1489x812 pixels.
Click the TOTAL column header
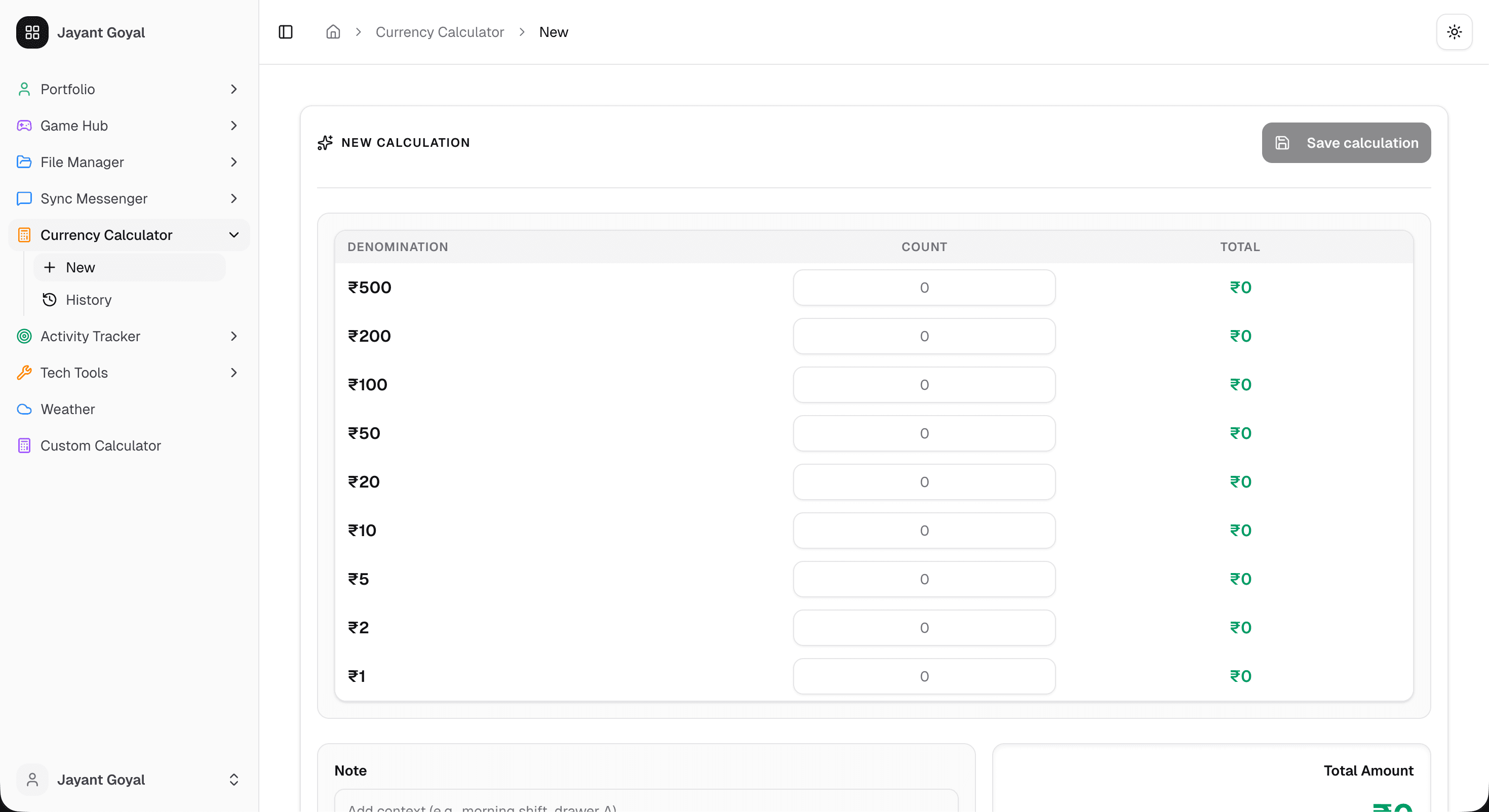click(x=1240, y=247)
